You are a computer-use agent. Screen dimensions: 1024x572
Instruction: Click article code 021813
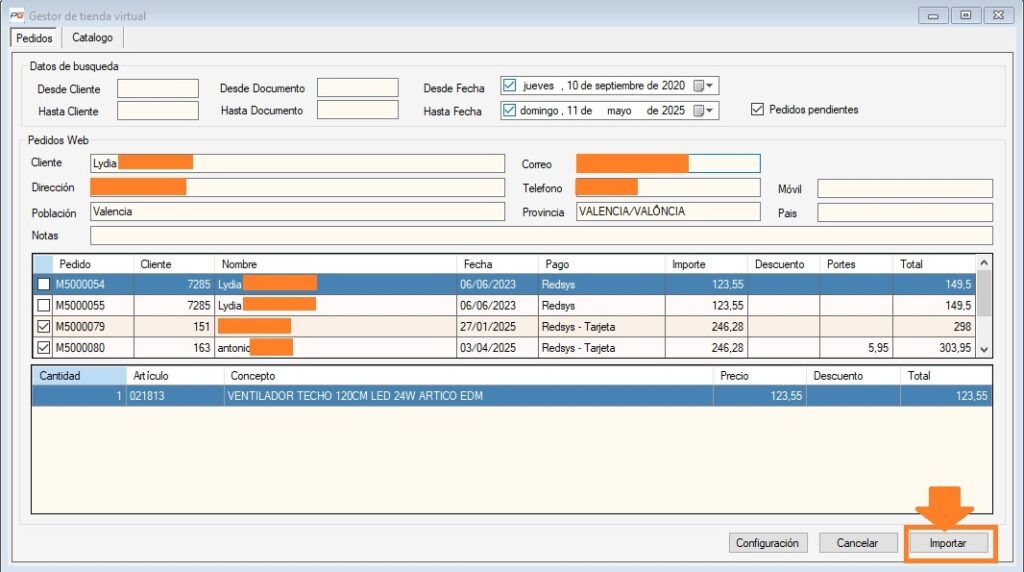pyautogui.click(x=147, y=396)
